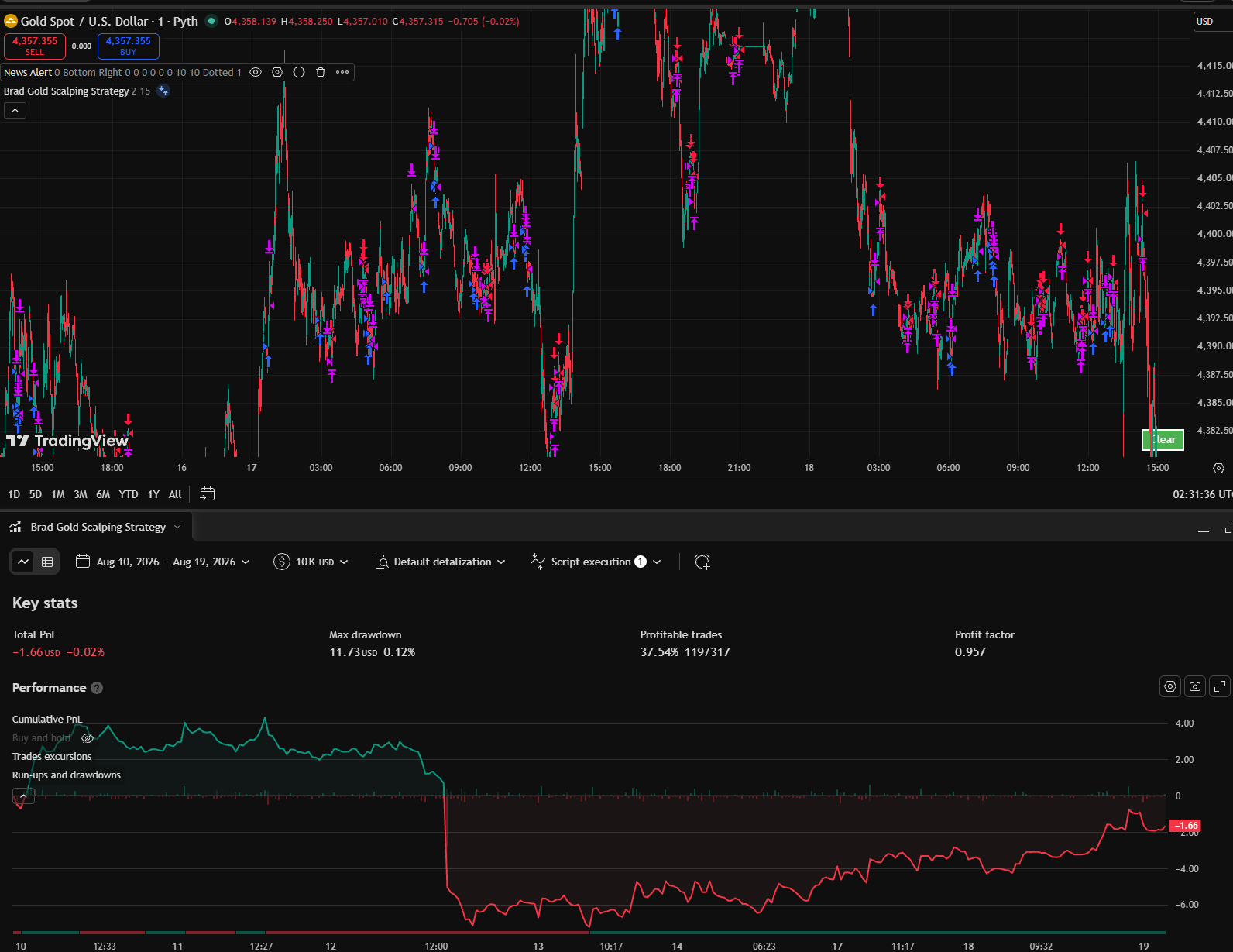Select YTD time range

pyautogui.click(x=129, y=494)
